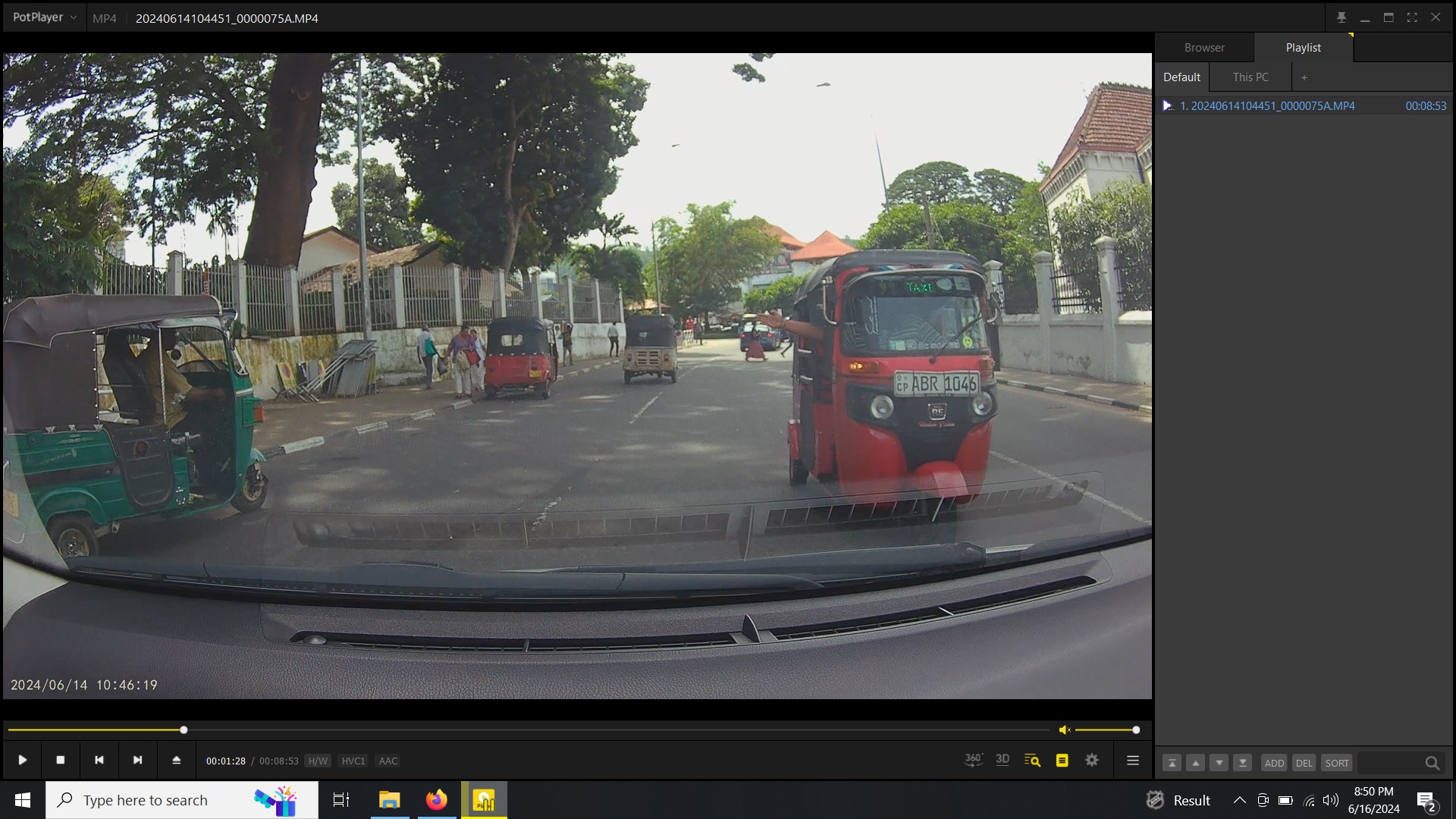The image size is (1456, 819).
Task: Click the Result taskbar widget
Action: (x=1178, y=800)
